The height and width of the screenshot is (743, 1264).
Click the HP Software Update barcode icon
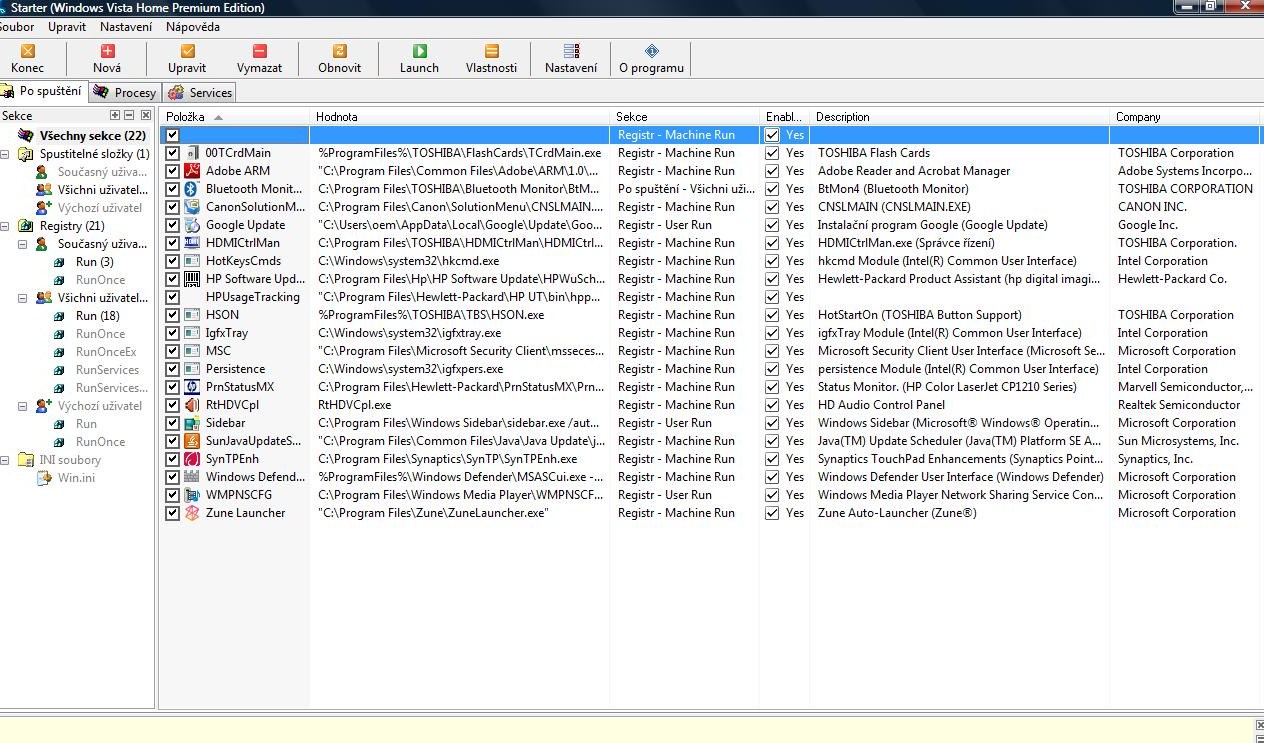193,279
